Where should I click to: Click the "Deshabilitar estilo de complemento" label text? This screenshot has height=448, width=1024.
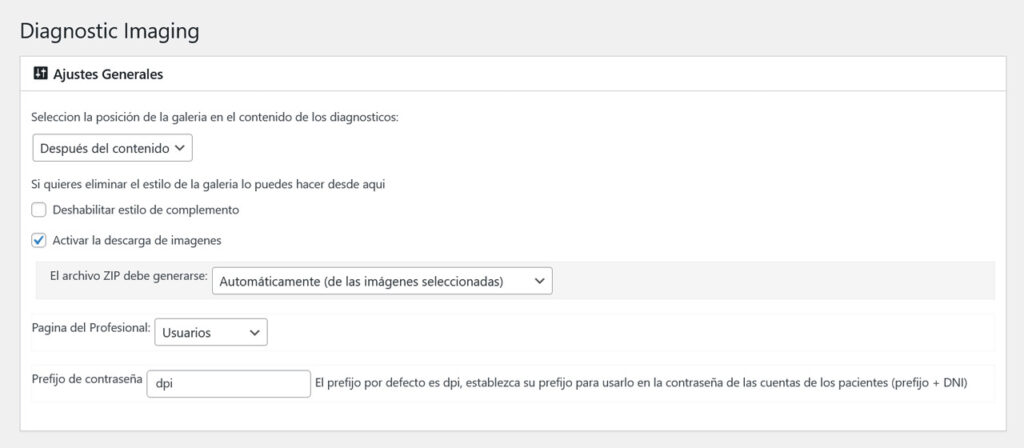(146, 210)
